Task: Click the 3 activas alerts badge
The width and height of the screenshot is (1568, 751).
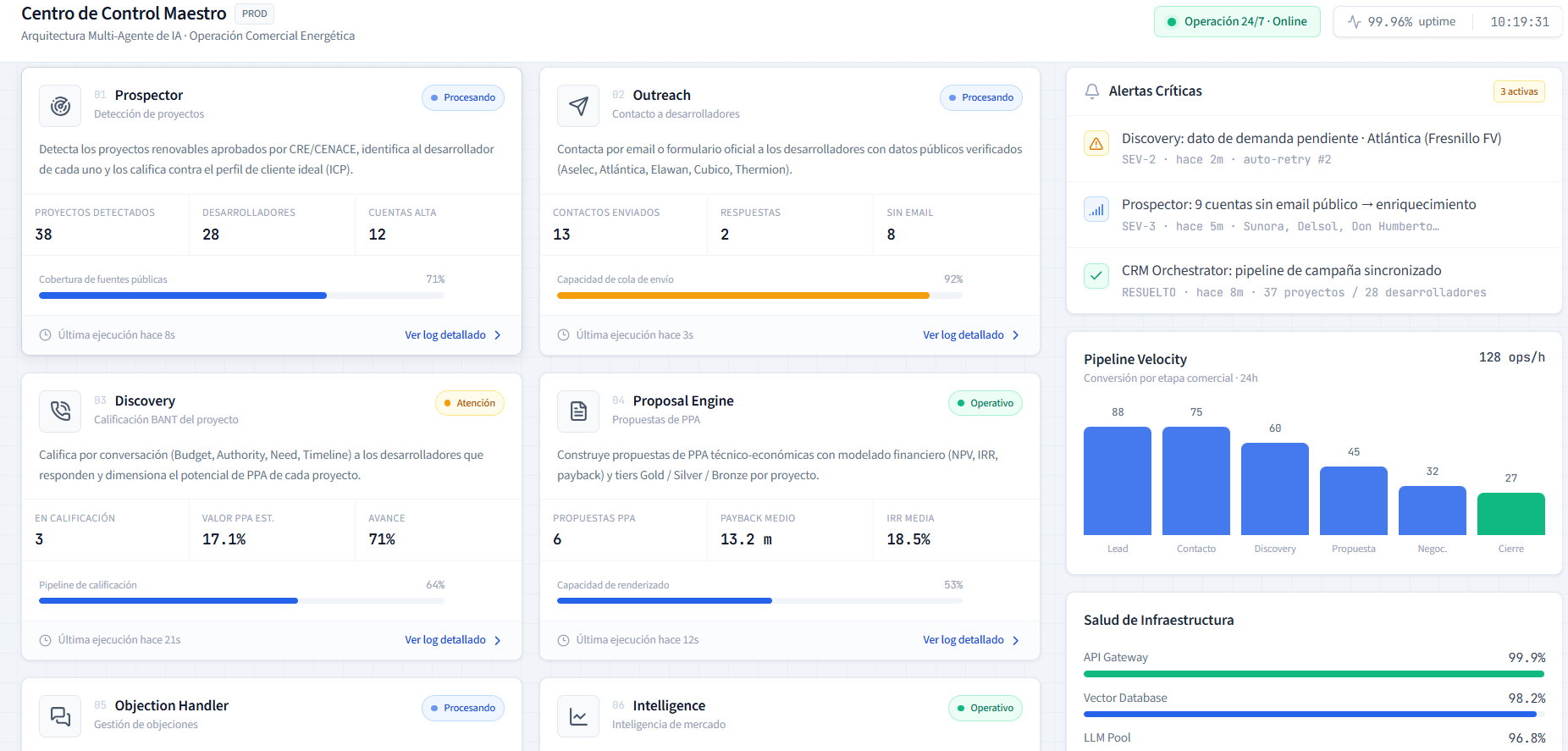Action: point(1519,91)
